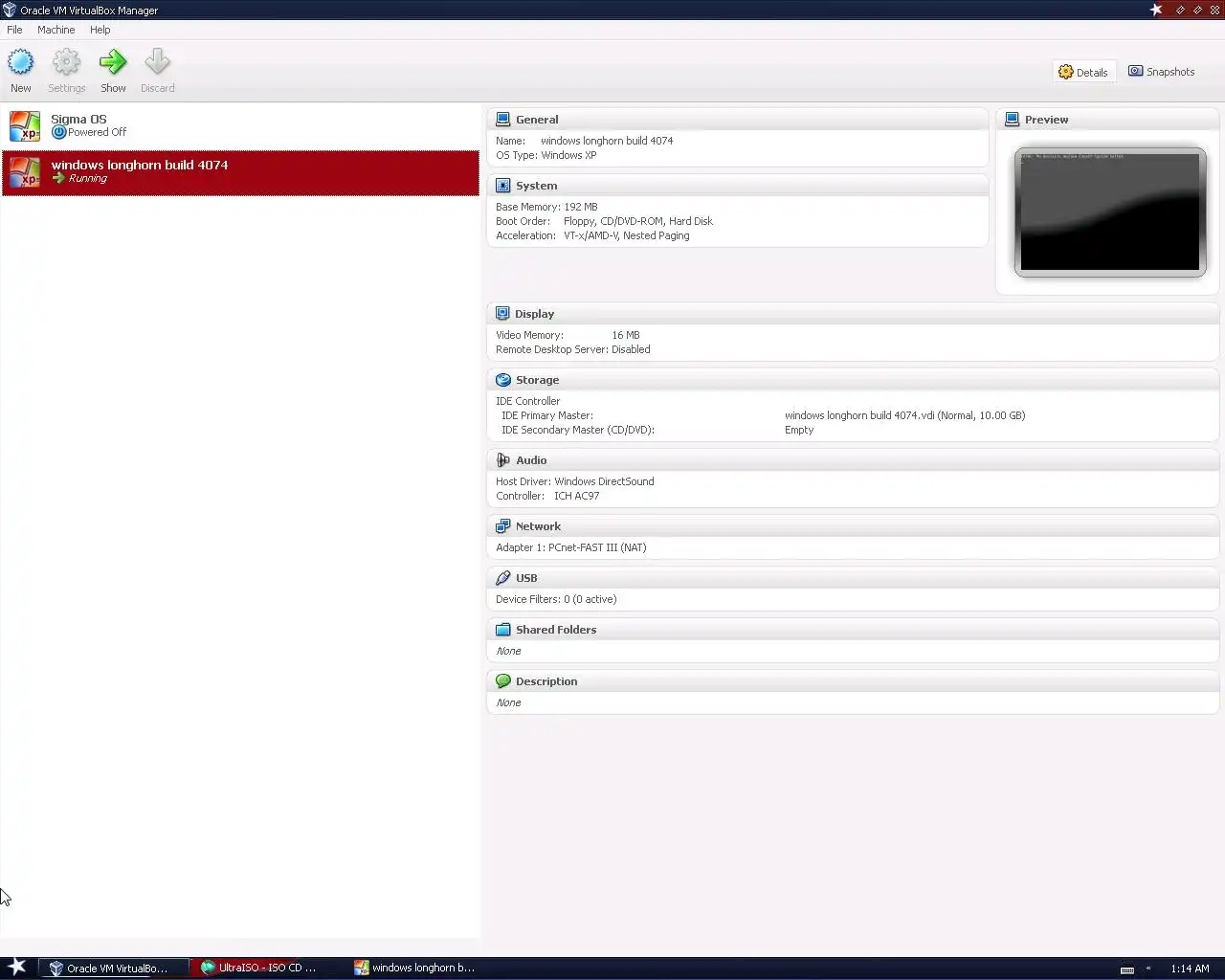Screen dimensions: 1225x980
Task: Click the Audio section speaker icon
Action: pos(502,460)
